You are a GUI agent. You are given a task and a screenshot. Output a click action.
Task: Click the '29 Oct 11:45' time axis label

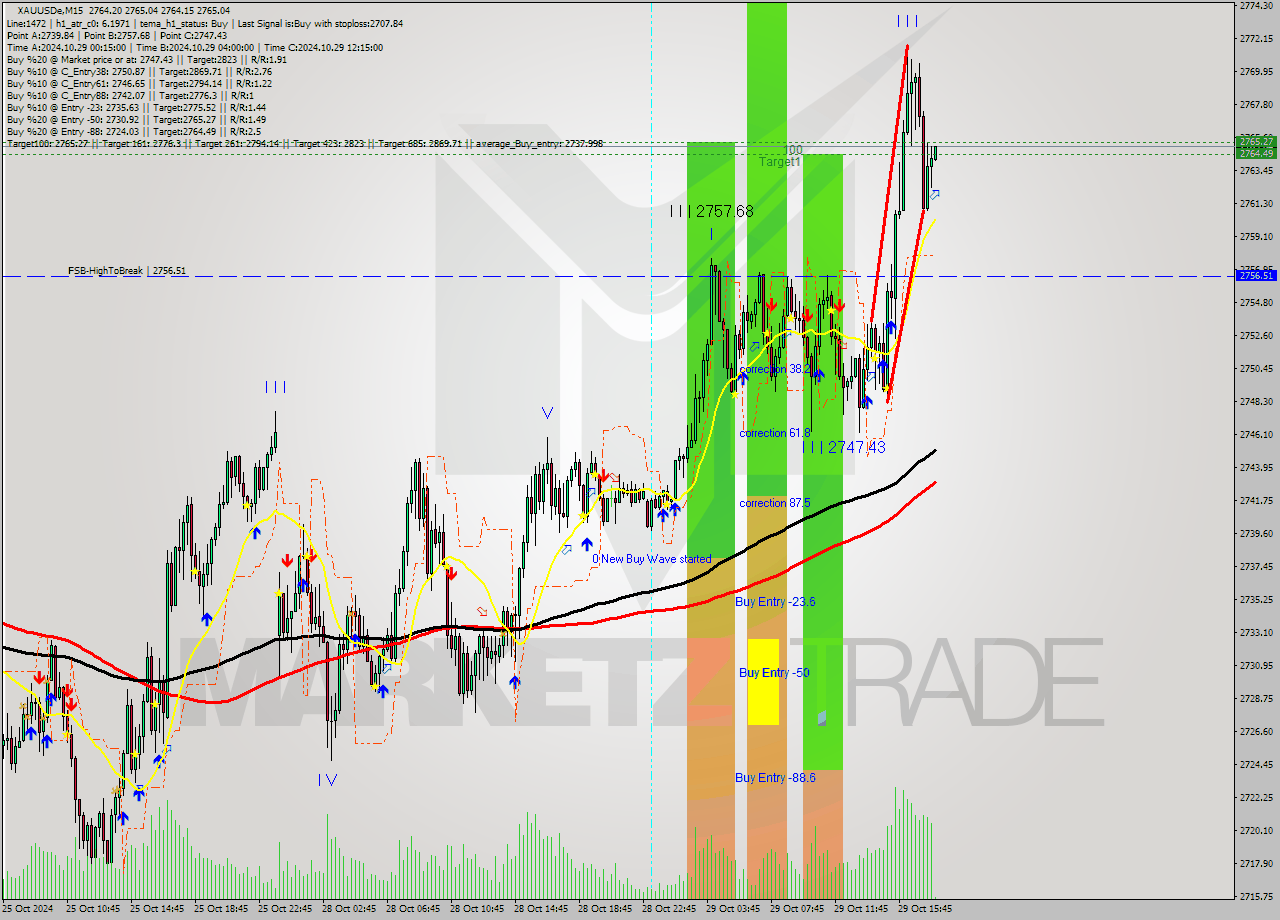pyautogui.click(x=861, y=910)
